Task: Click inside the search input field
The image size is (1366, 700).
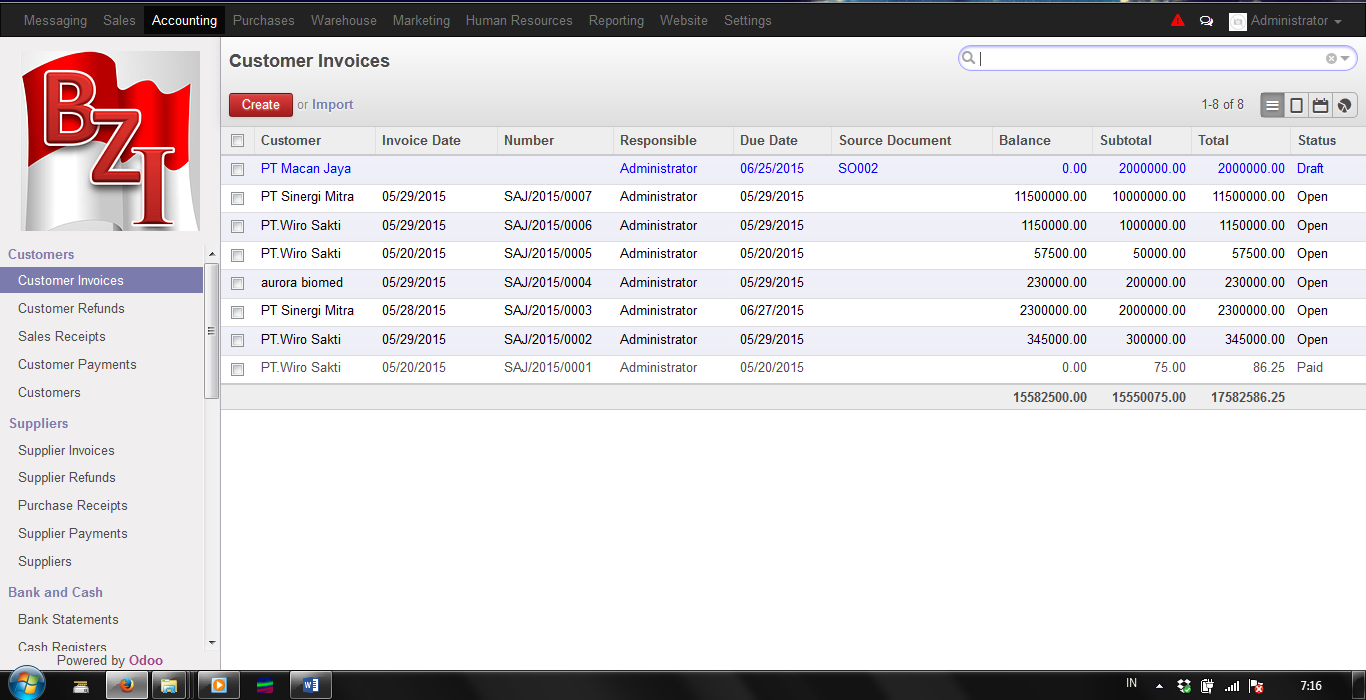Action: click(x=1100, y=58)
